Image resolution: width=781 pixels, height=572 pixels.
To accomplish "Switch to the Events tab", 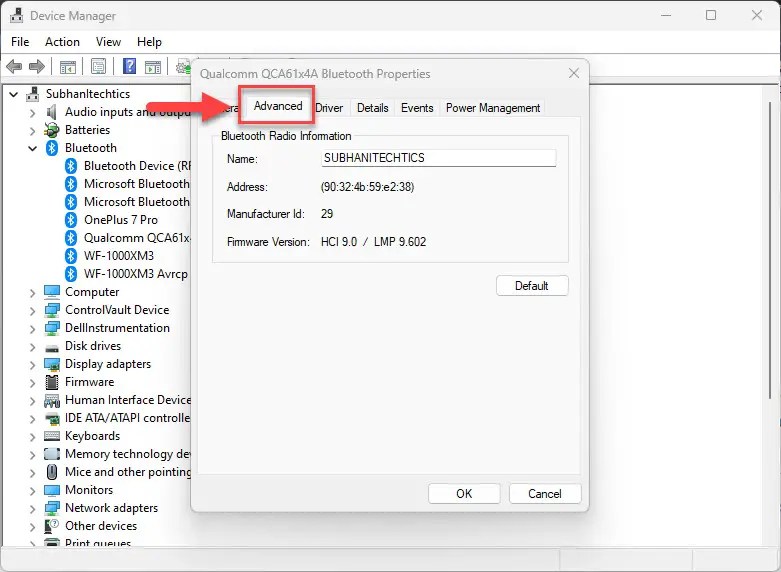I will point(417,108).
